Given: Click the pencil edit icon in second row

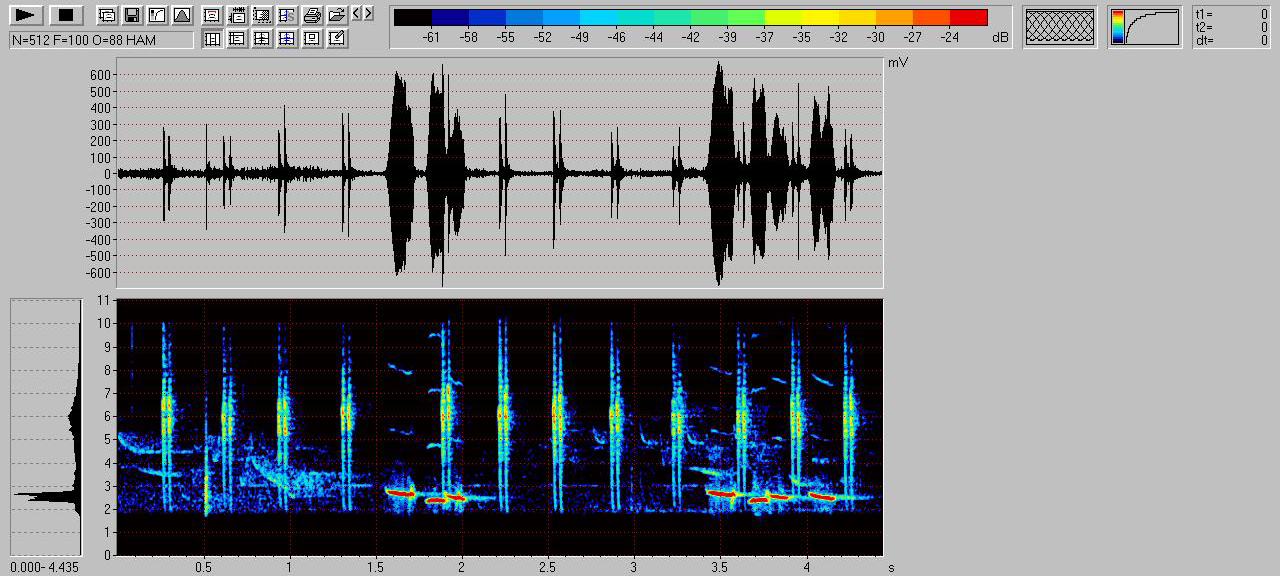Looking at the screenshot, I should 337,39.
